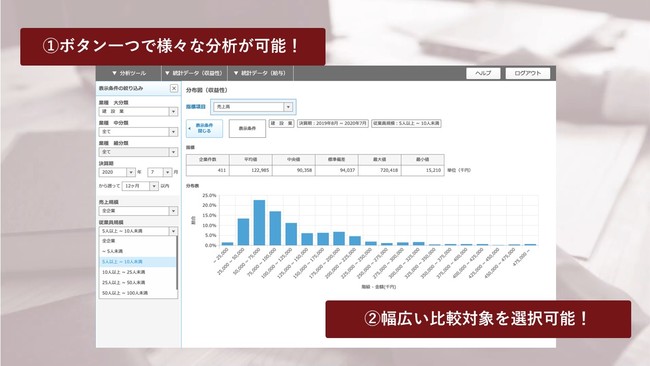Open the 統計データ（給与） menu
This screenshot has width=650, height=366.
[260, 73]
